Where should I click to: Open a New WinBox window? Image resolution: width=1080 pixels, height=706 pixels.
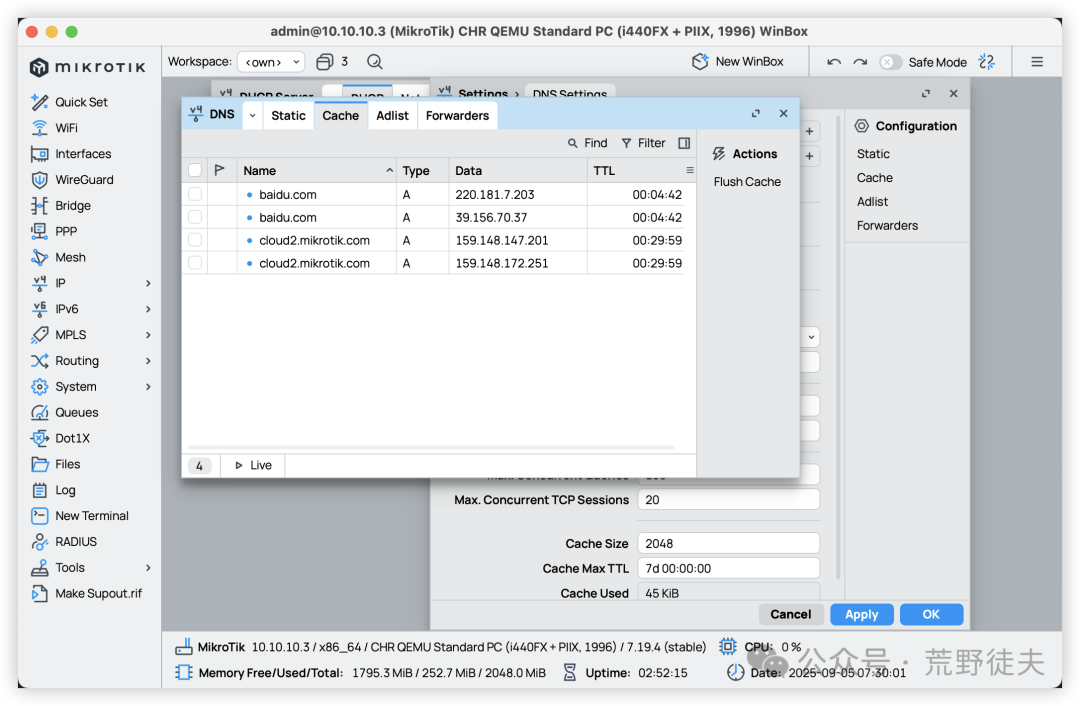[738, 62]
